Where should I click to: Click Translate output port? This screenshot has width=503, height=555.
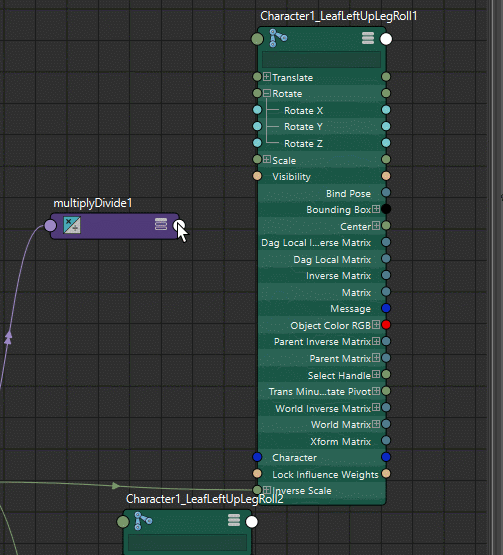[386, 77]
